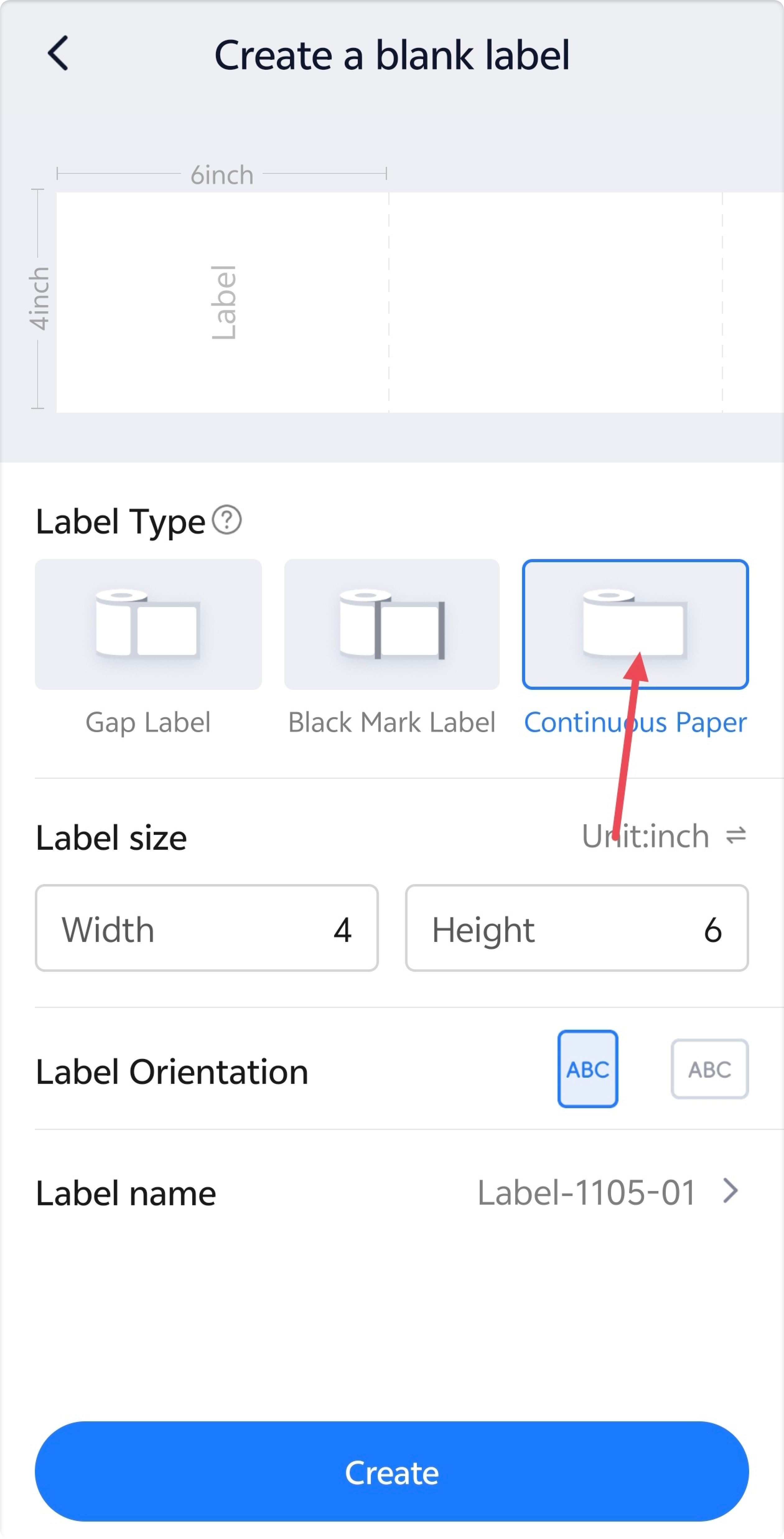Select the Continuous Paper roll icon
Viewport: 784px width, 1539px height.
click(635, 624)
